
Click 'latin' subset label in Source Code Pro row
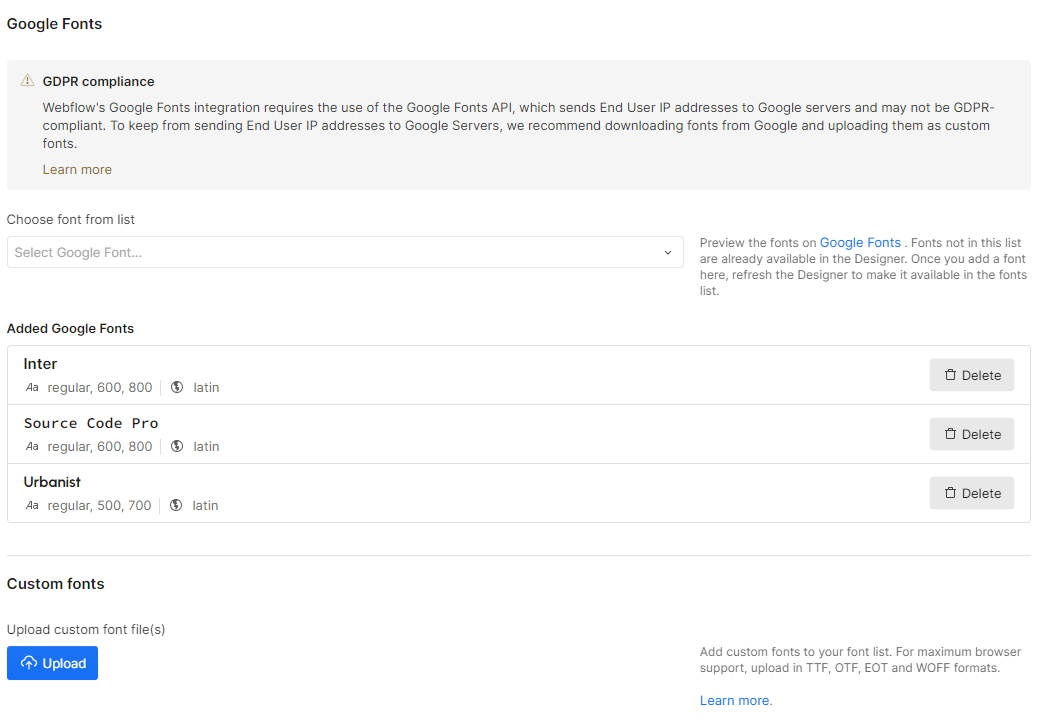(206, 446)
